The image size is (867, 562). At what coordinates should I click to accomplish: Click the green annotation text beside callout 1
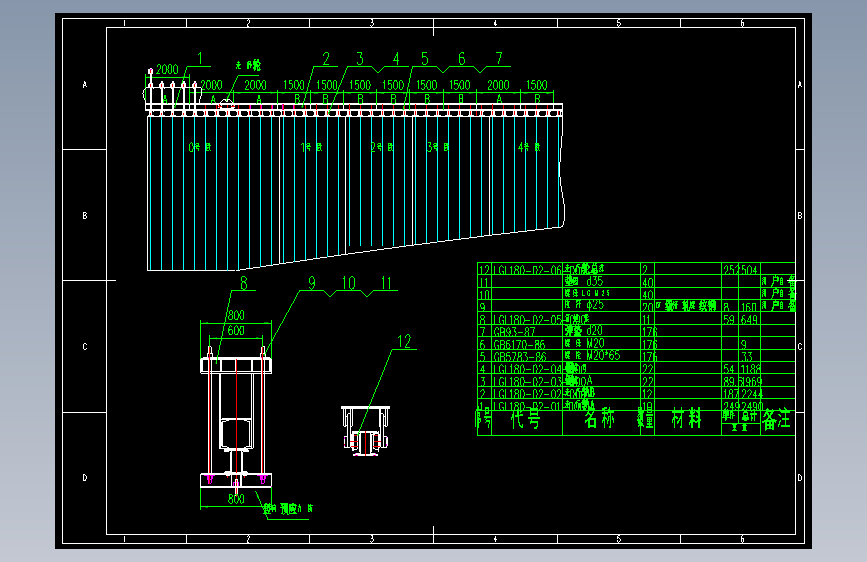[248, 65]
